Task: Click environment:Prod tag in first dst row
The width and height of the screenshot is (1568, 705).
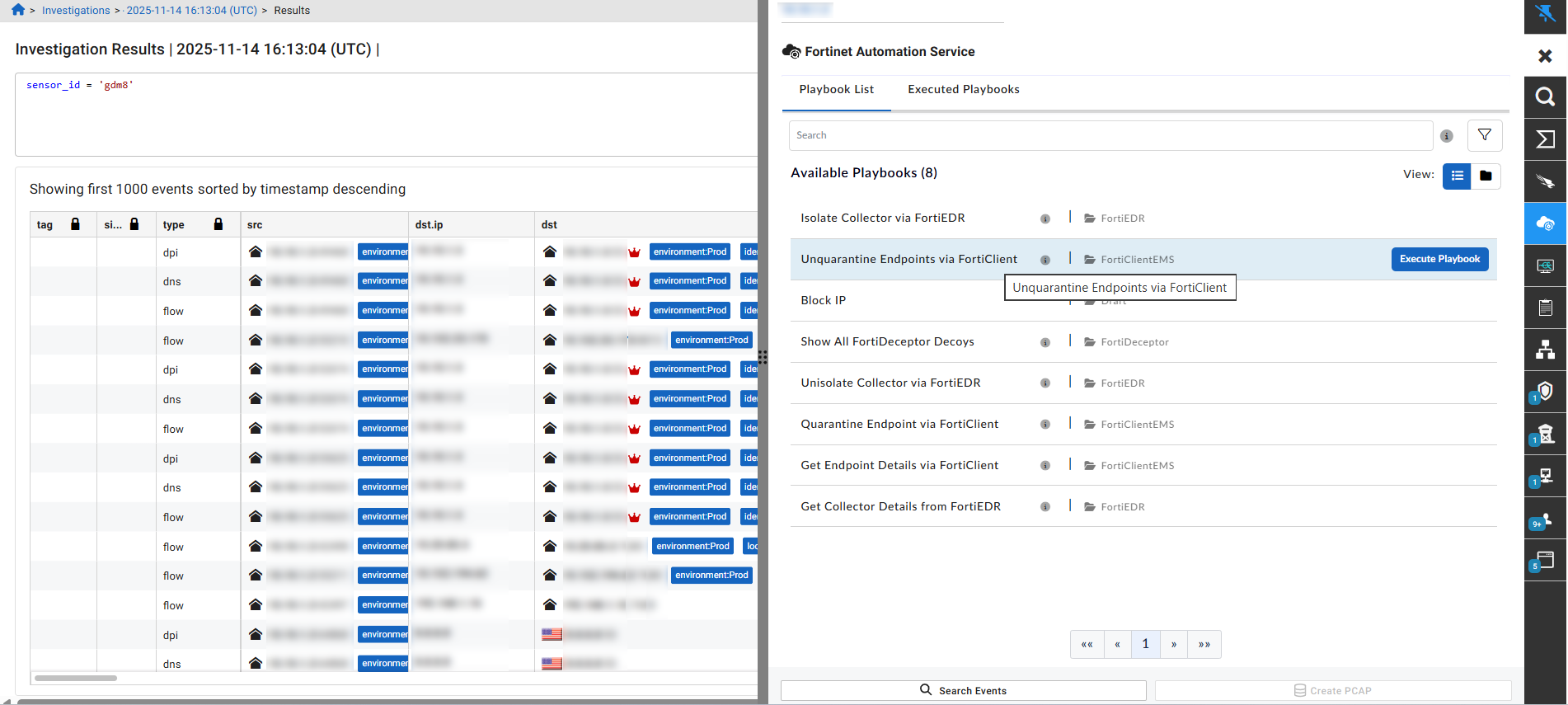Action: click(690, 252)
